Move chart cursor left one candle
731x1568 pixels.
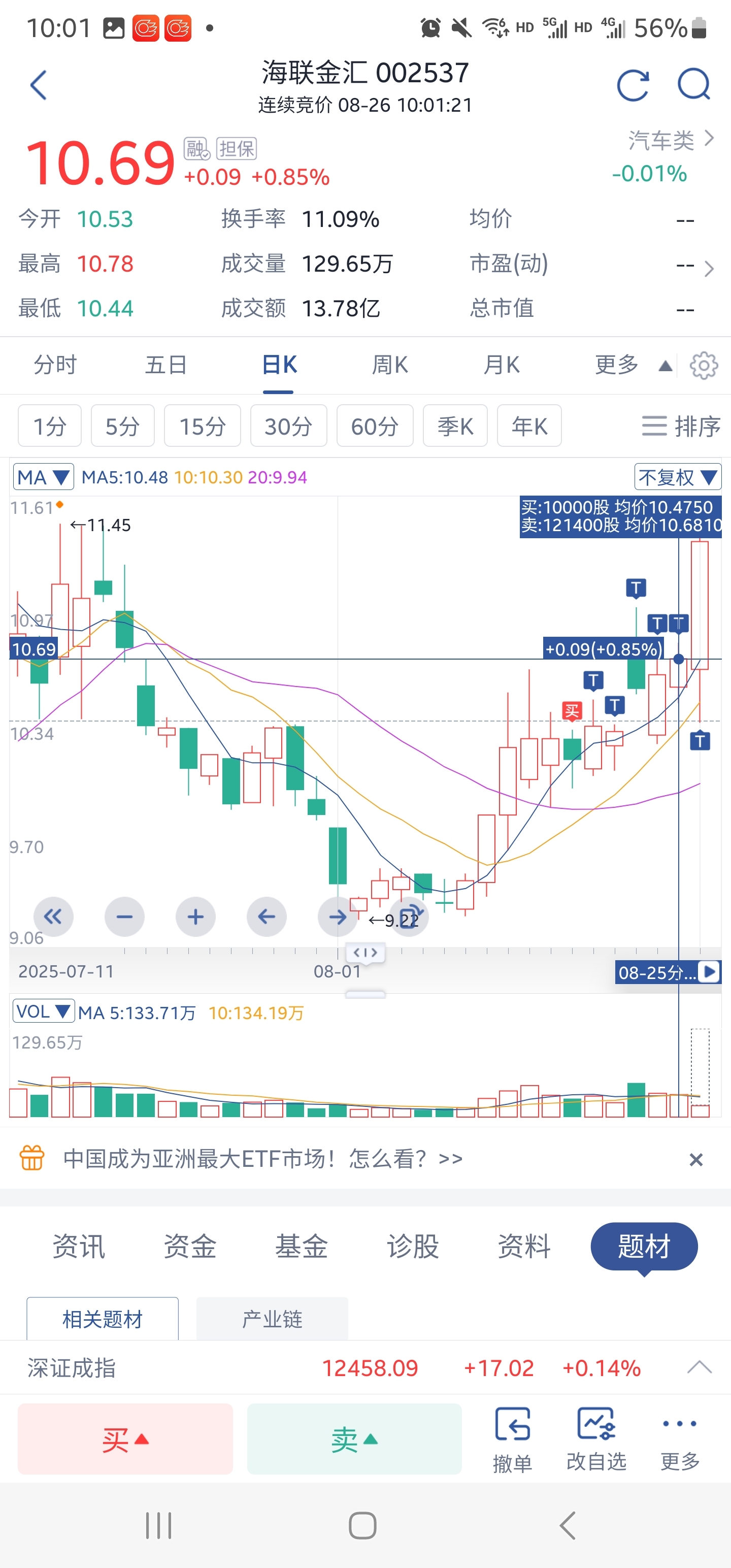point(267,917)
